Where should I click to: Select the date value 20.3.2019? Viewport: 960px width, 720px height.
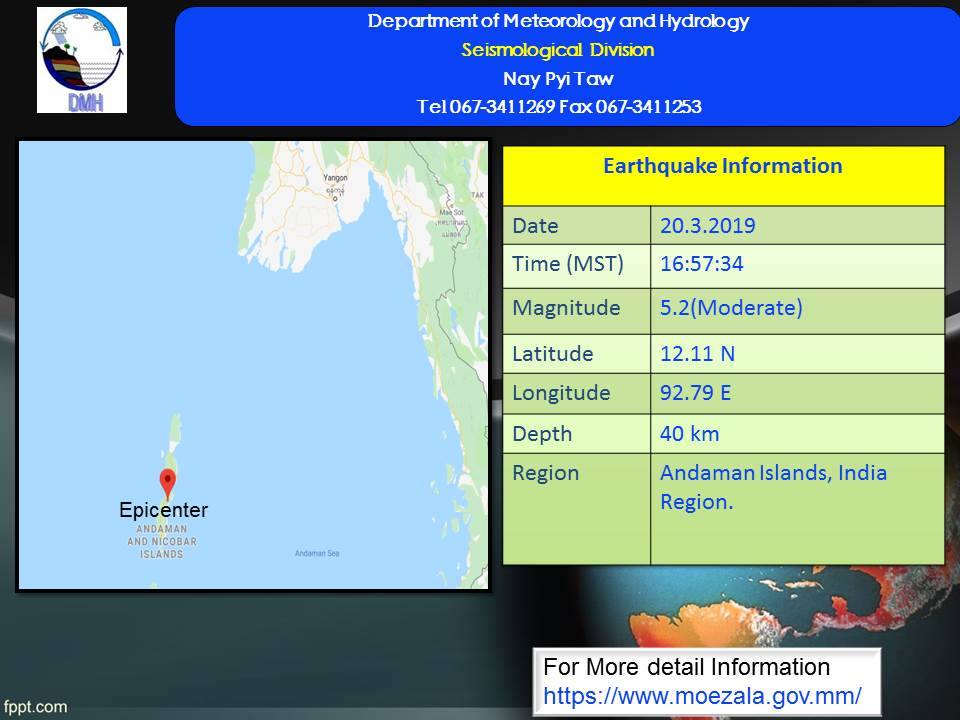[x=707, y=226]
